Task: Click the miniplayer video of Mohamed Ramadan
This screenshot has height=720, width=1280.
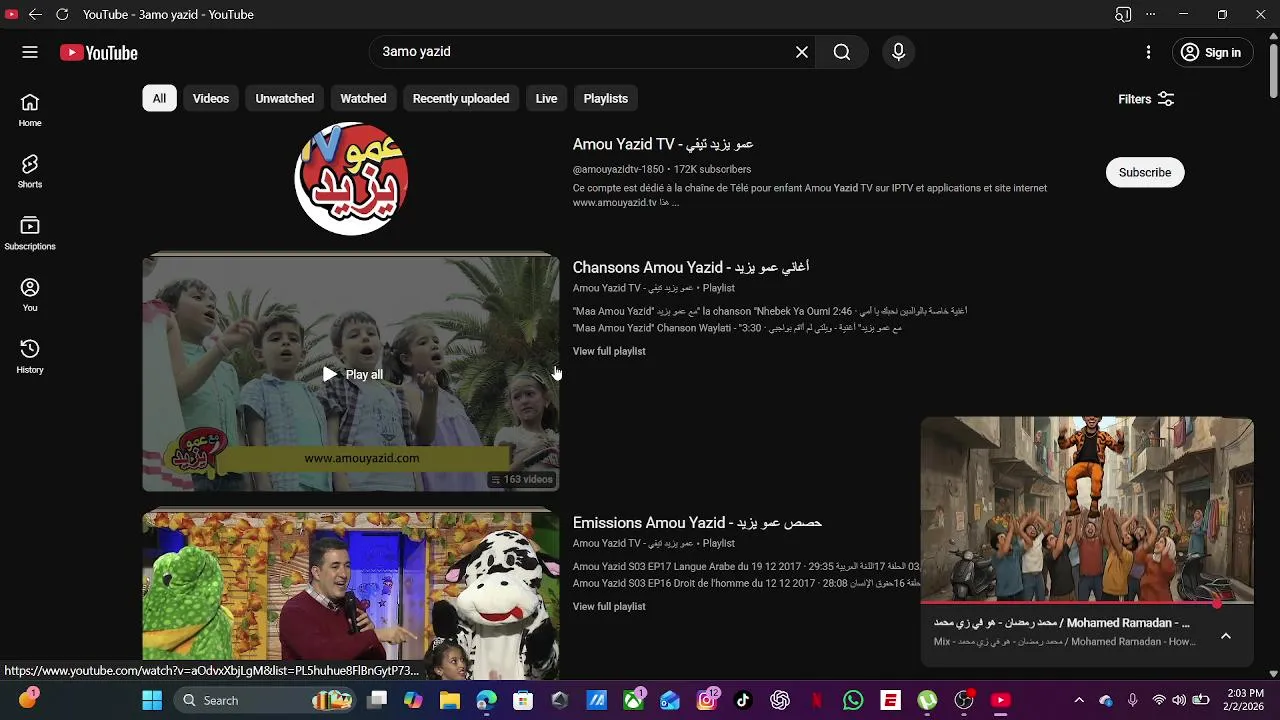Action: click(1087, 510)
